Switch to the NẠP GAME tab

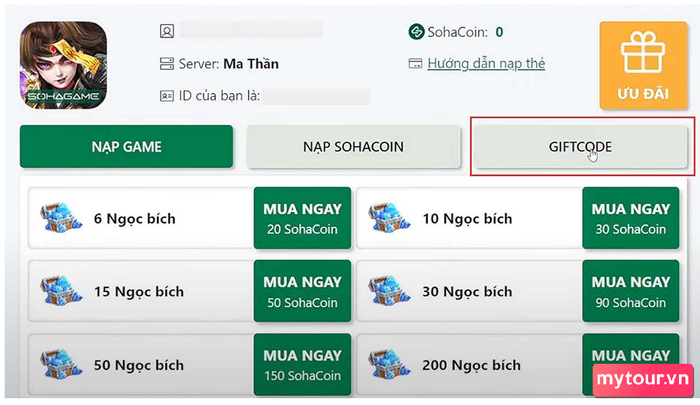click(x=126, y=146)
